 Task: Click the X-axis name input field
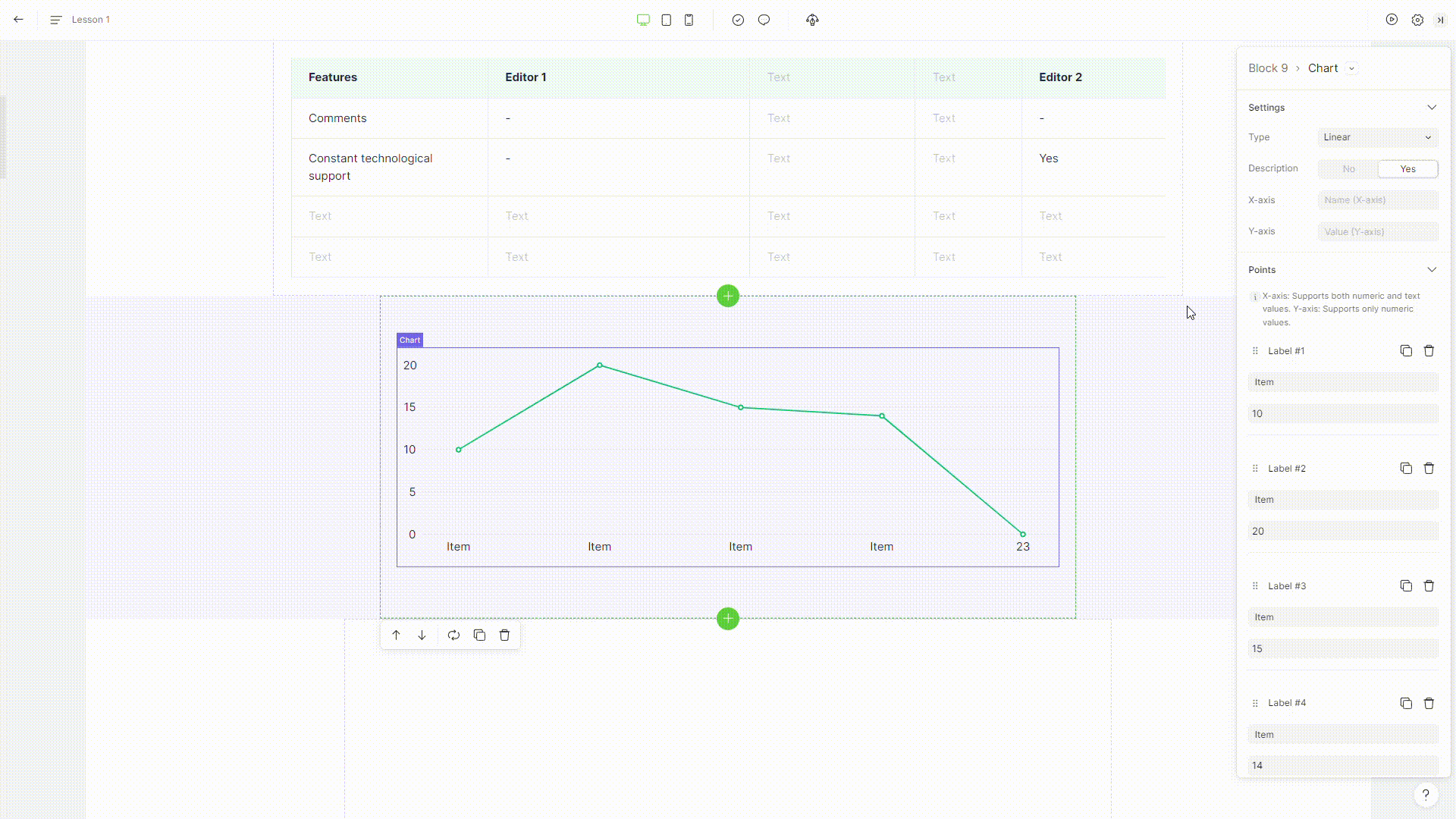(1377, 200)
